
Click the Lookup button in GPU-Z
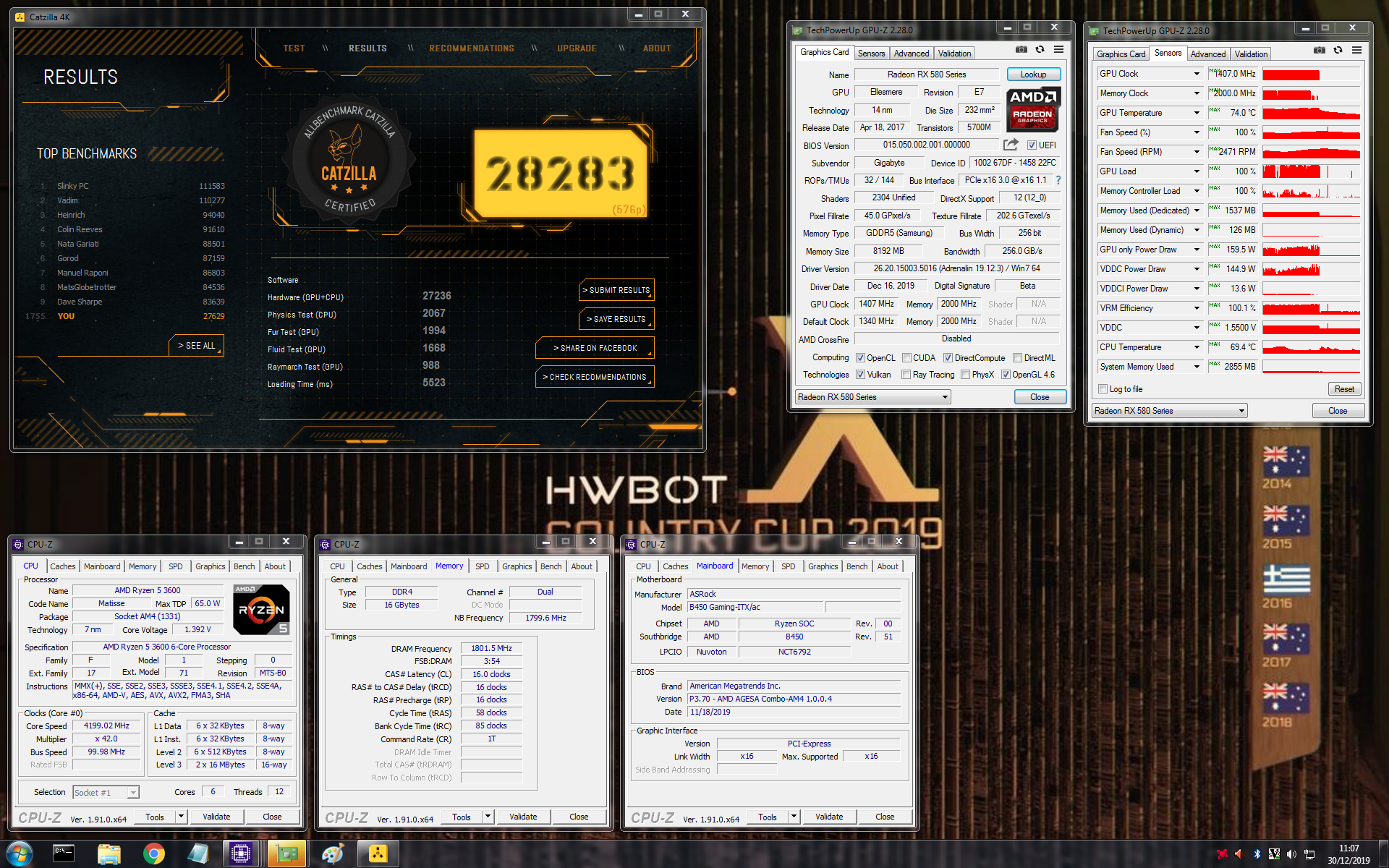coord(1033,75)
